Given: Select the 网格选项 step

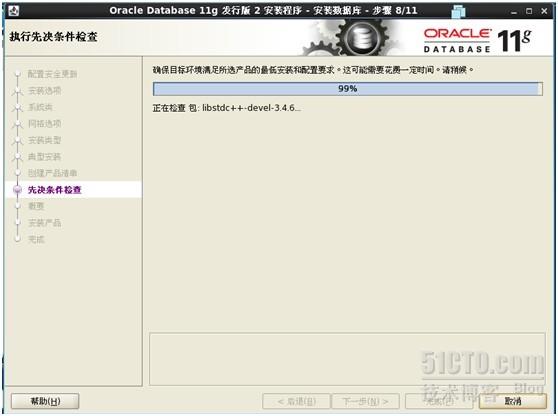Looking at the screenshot, I should (44, 123).
